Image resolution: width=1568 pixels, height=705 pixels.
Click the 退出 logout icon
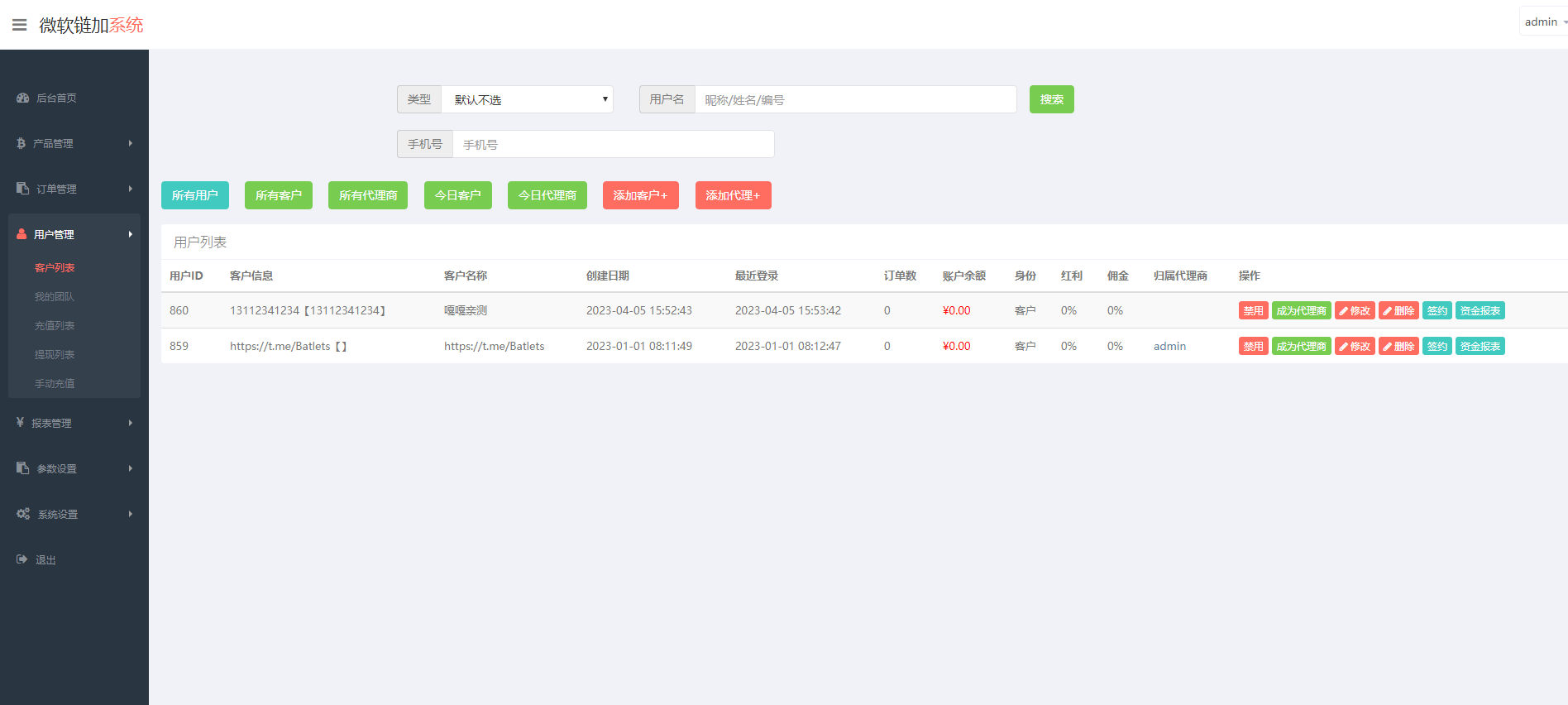pyautogui.click(x=22, y=559)
